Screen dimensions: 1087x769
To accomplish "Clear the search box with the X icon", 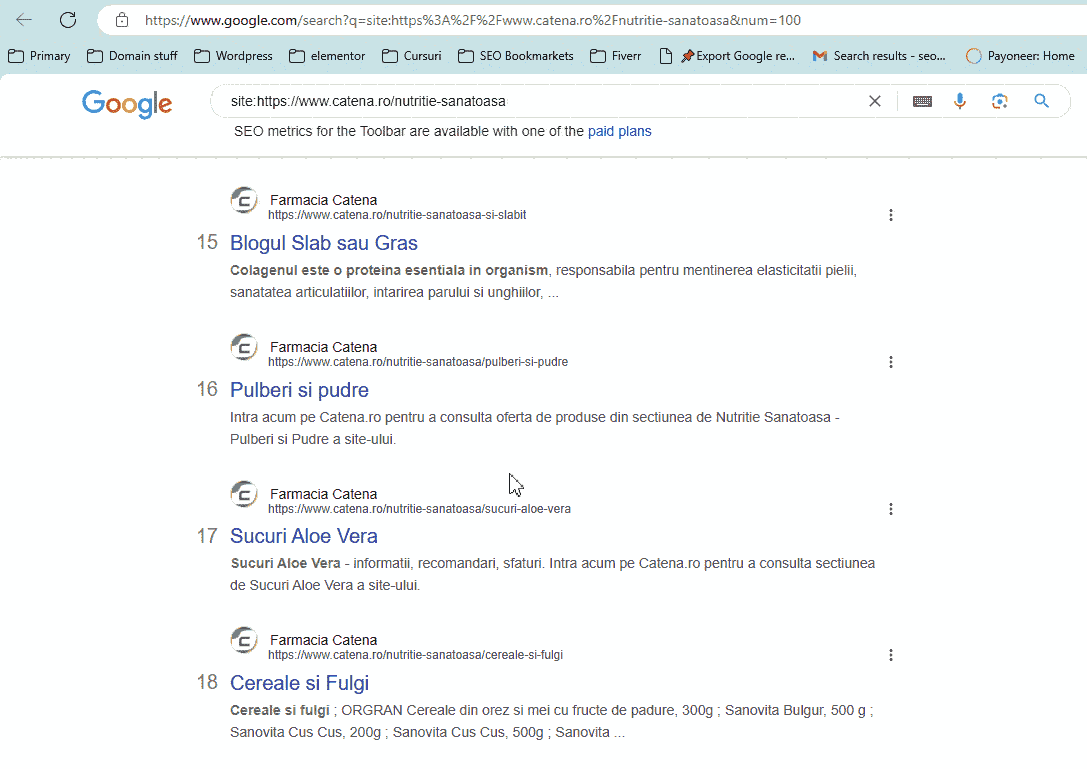I will point(875,101).
